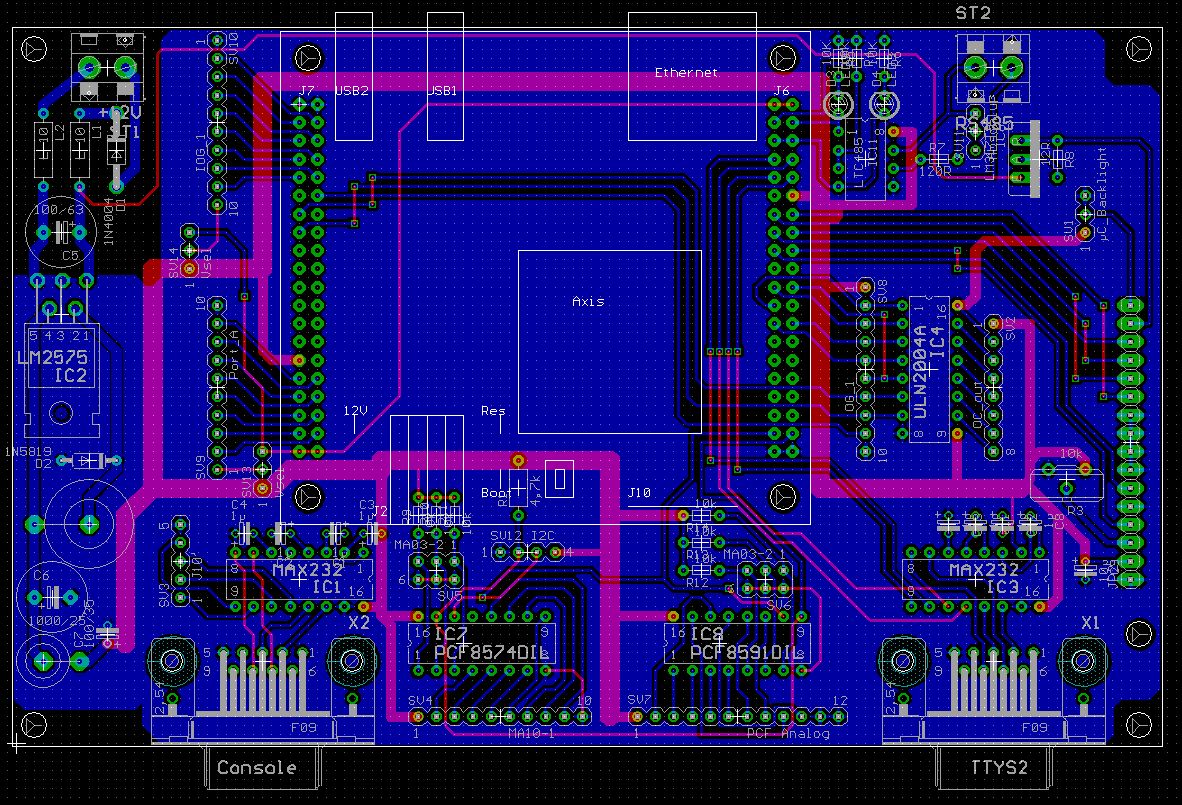Click the SV13 designator
This screenshot has width=1182, height=805.
coord(247,482)
